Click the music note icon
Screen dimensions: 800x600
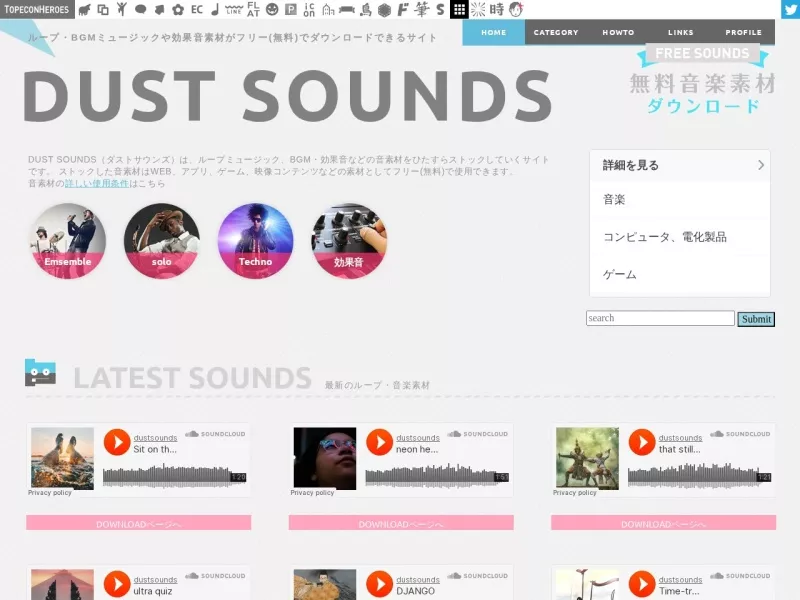[x=215, y=9]
